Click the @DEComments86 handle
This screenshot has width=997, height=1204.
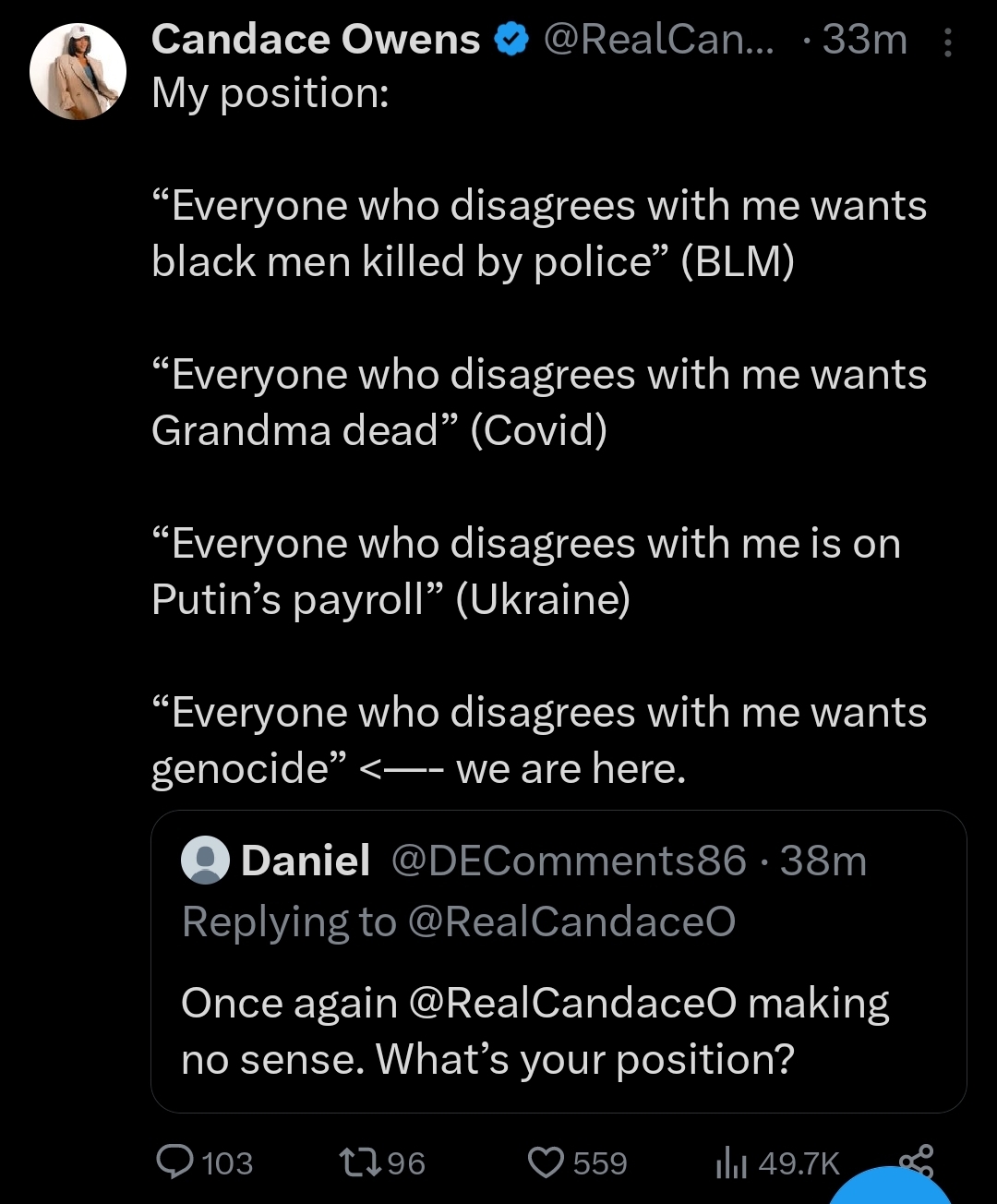[569, 861]
